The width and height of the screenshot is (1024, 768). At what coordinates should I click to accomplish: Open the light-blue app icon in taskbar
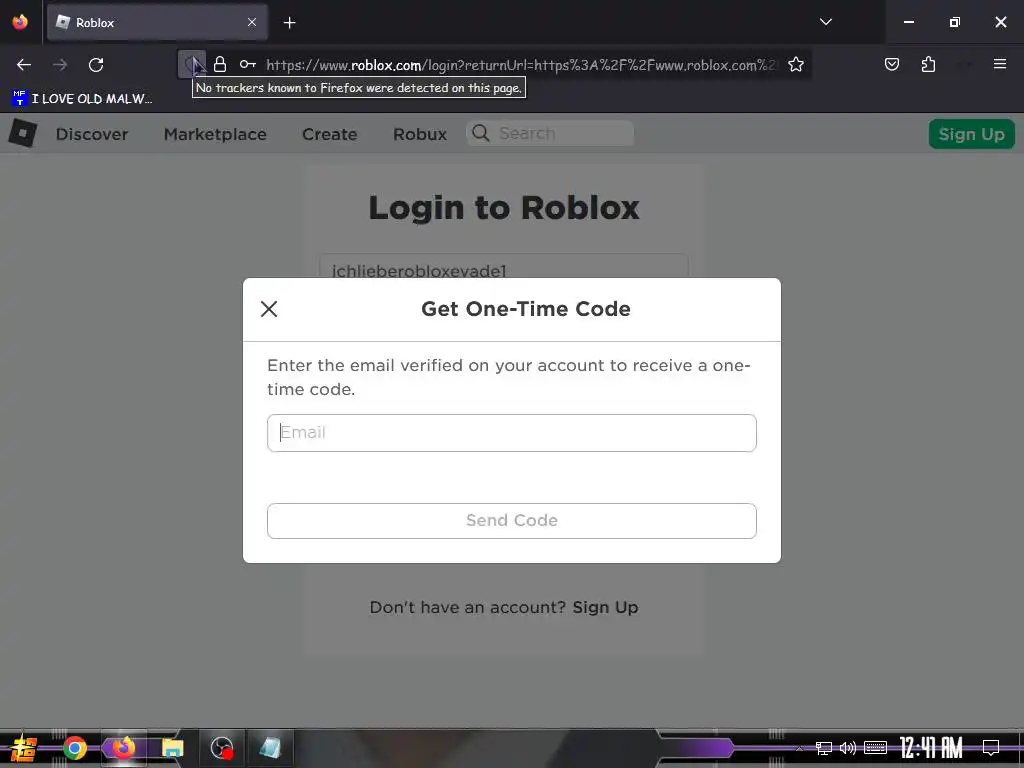pyautogui.click(x=270, y=748)
